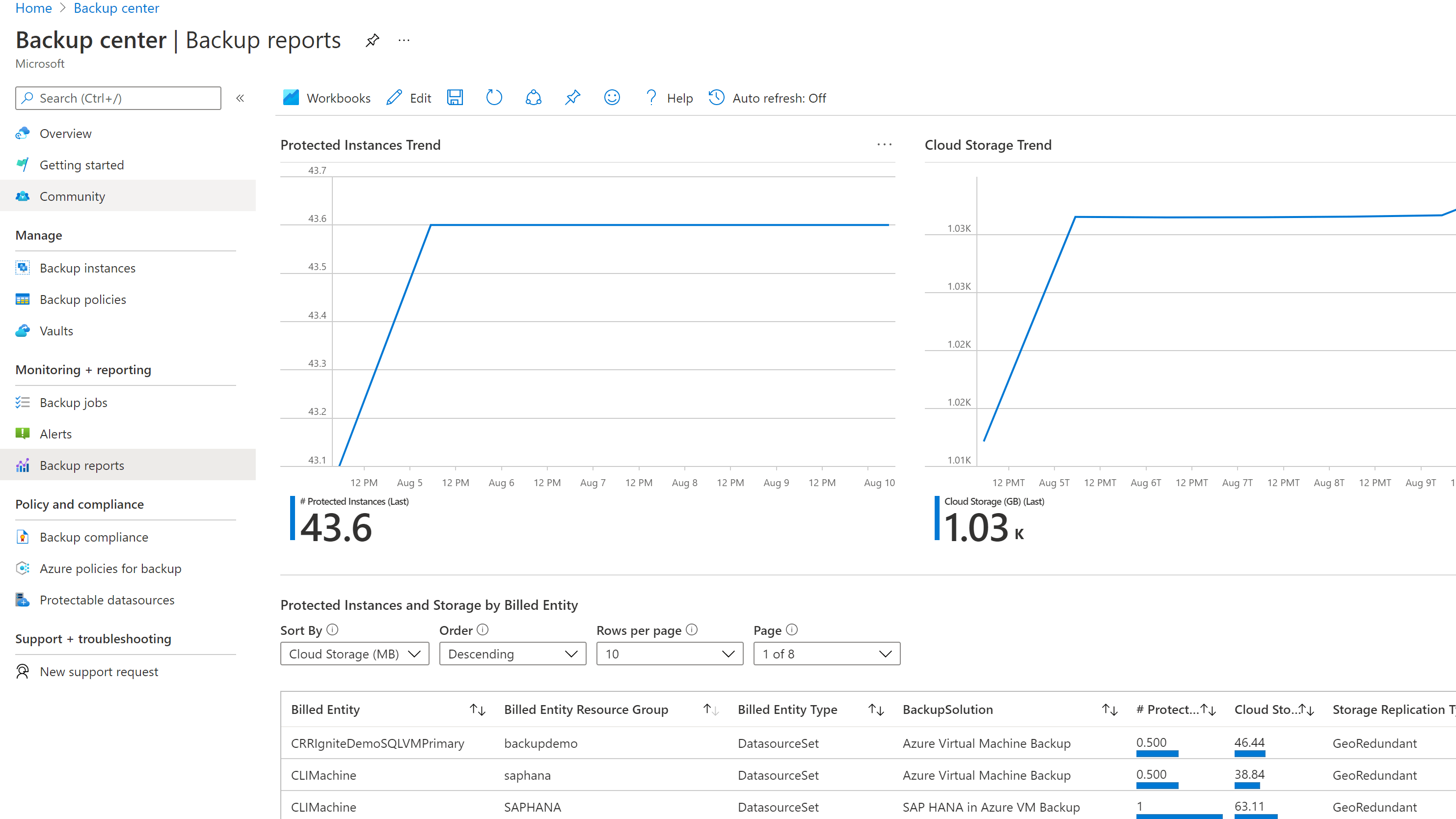Open Protected Instances Trend ellipsis menu
Screen dimensions: 1456x819
coord(884,145)
